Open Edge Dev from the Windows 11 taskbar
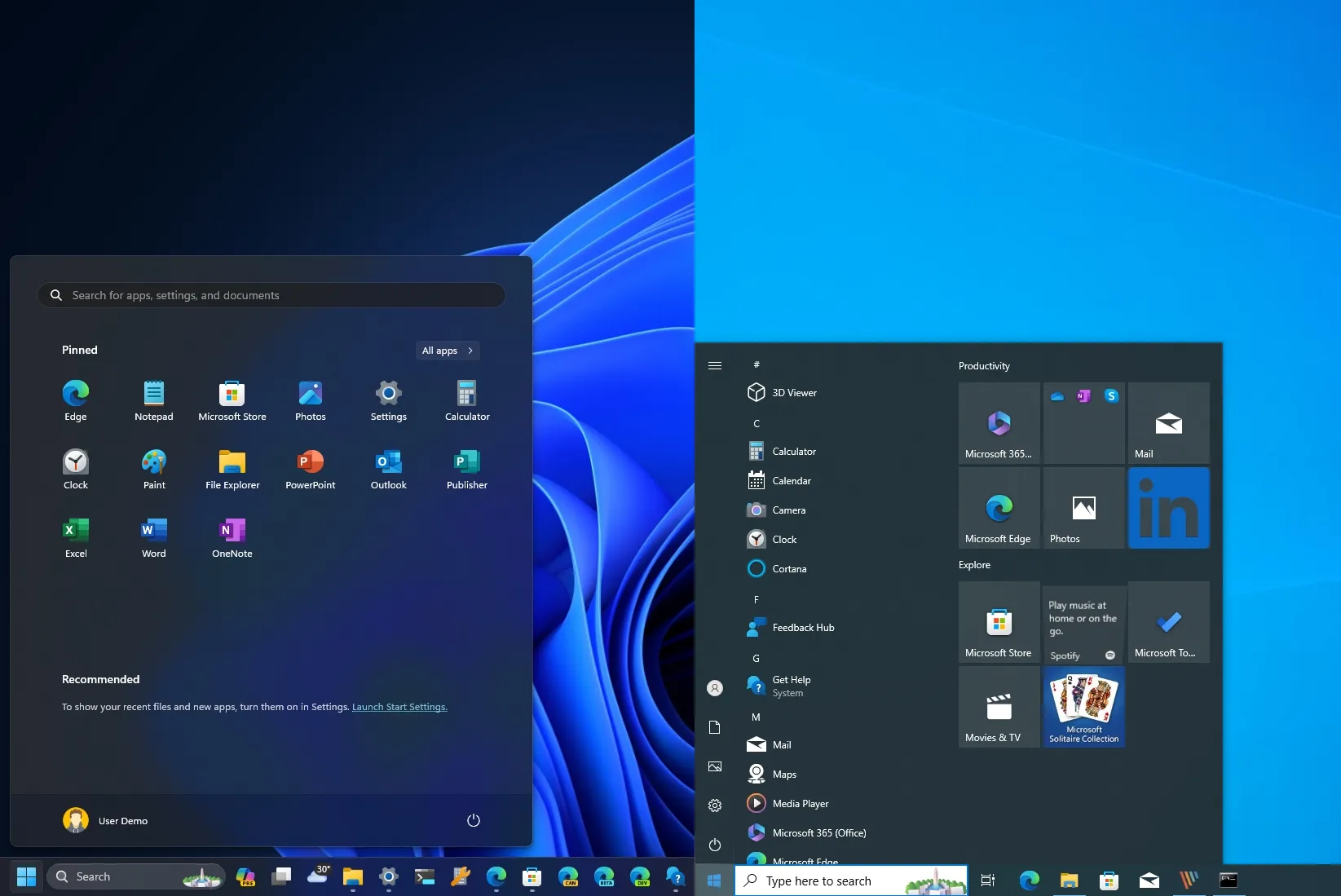Screen dimensions: 1341x896 640,876
